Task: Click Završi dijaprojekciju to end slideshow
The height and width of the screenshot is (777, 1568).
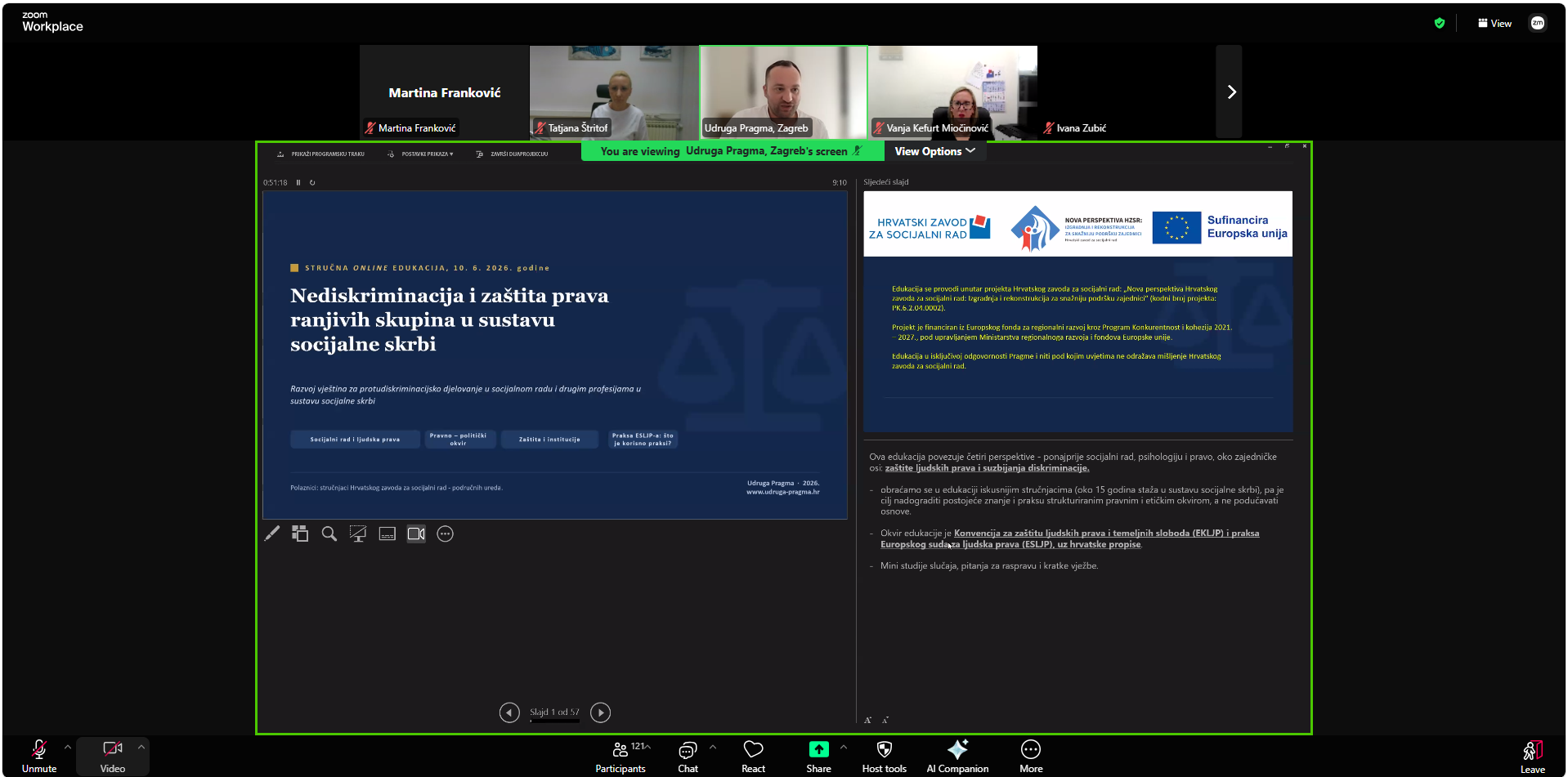Action: tap(512, 154)
